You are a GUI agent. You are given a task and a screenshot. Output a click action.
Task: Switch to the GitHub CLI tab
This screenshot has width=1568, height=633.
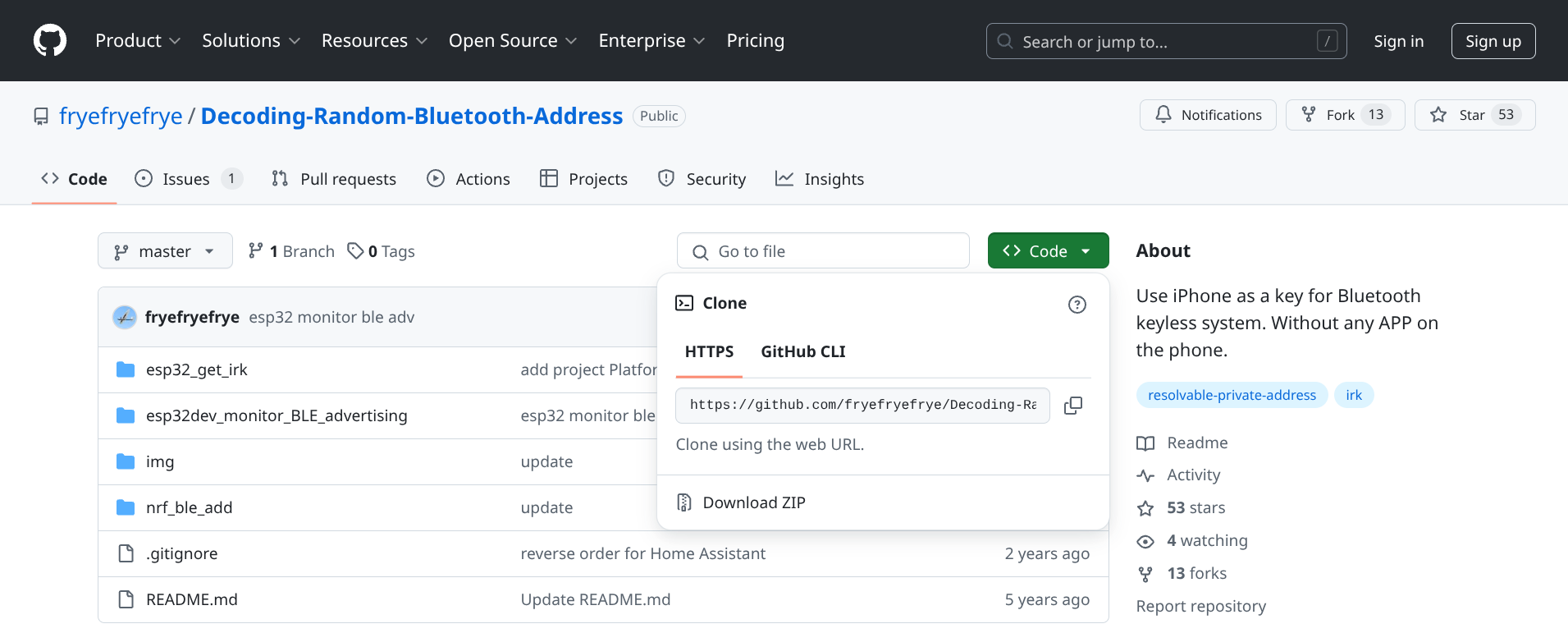point(802,351)
